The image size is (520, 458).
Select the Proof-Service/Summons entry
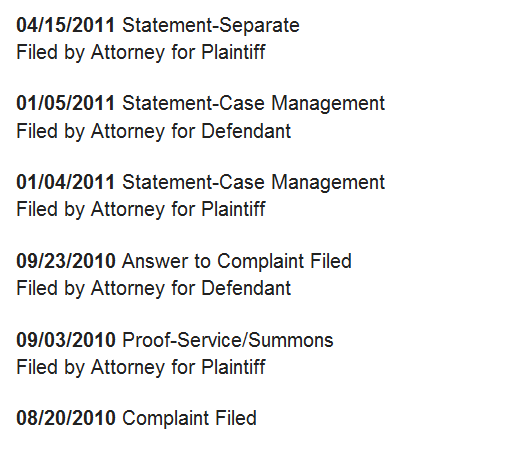(x=228, y=340)
